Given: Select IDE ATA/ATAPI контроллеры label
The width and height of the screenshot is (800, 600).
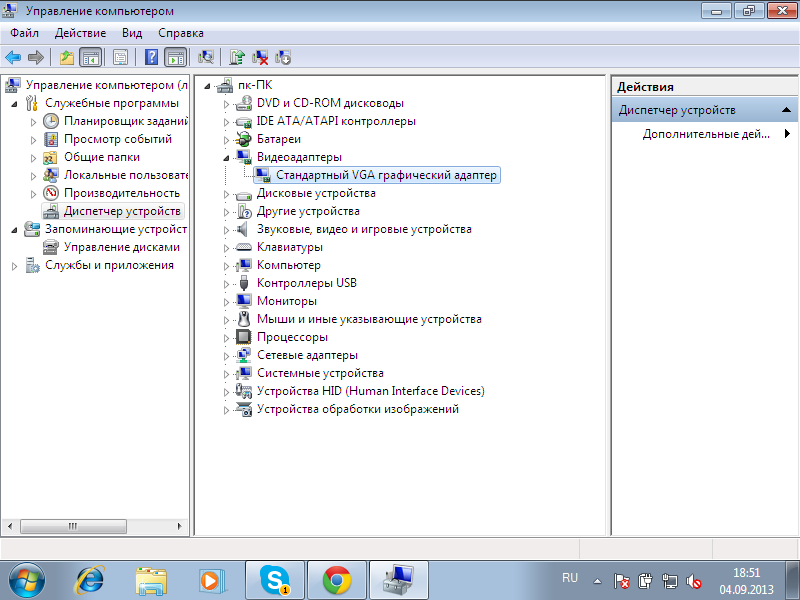Looking at the screenshot, I should point(336,121).
